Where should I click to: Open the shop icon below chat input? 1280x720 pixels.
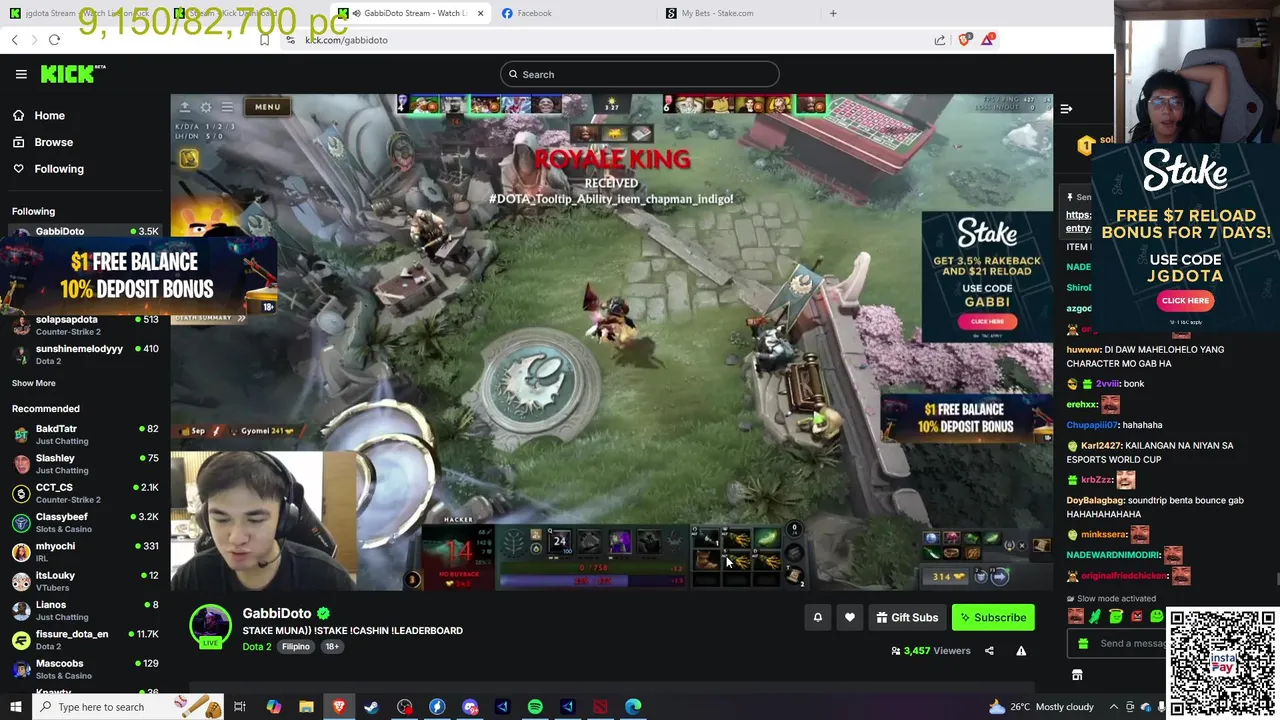point(1077,675)
